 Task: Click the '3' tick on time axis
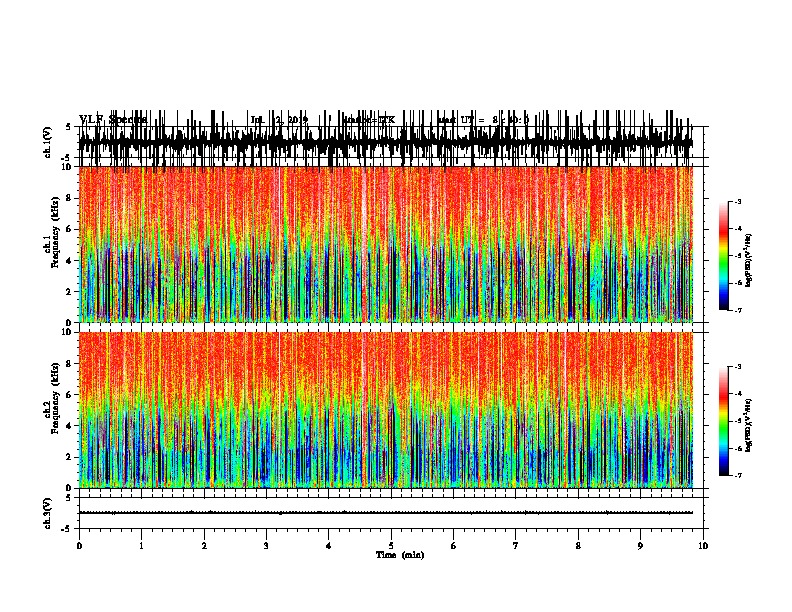click(266, 546)
